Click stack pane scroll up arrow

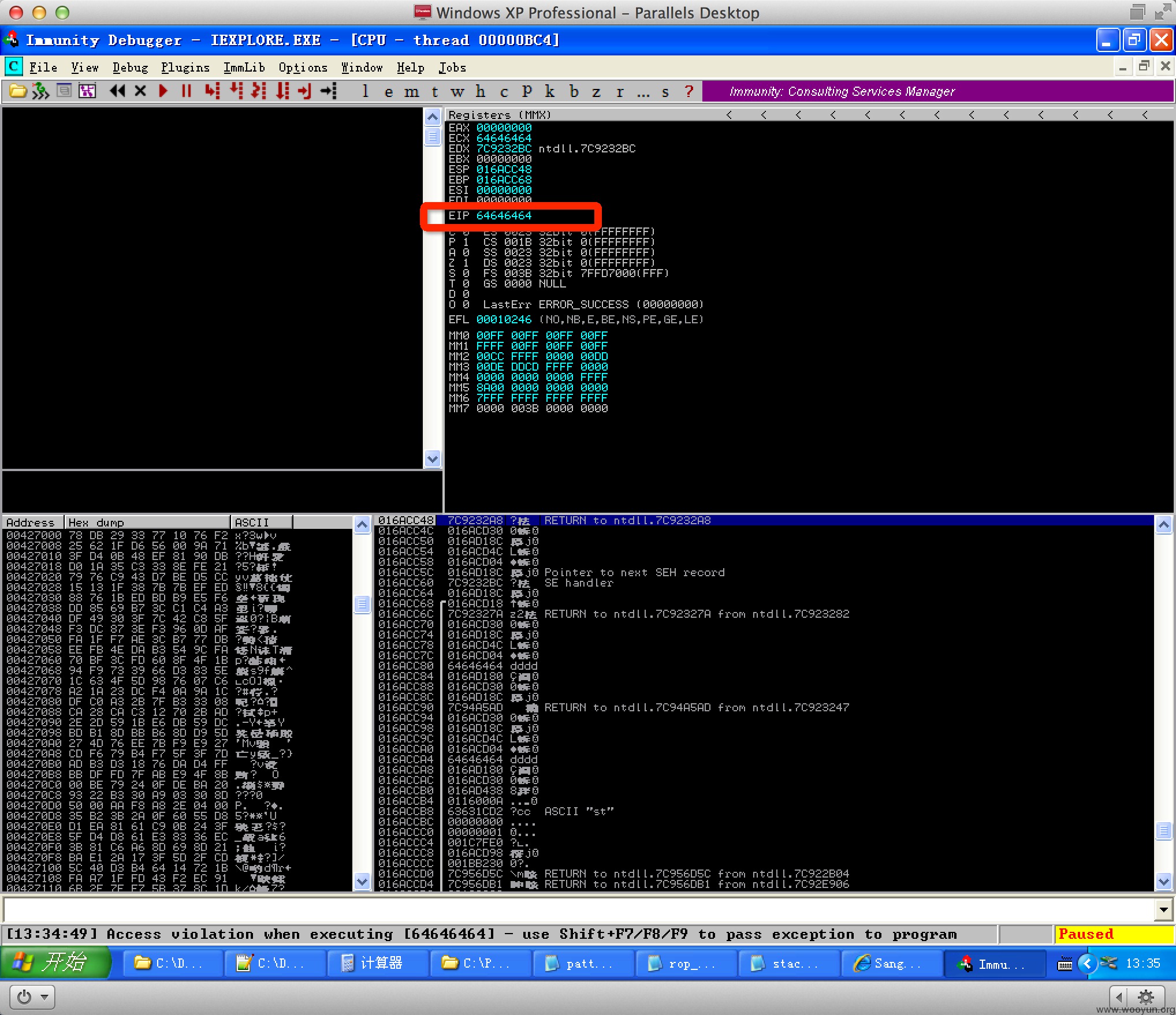pyautogui.click(x=1164, y=525)
